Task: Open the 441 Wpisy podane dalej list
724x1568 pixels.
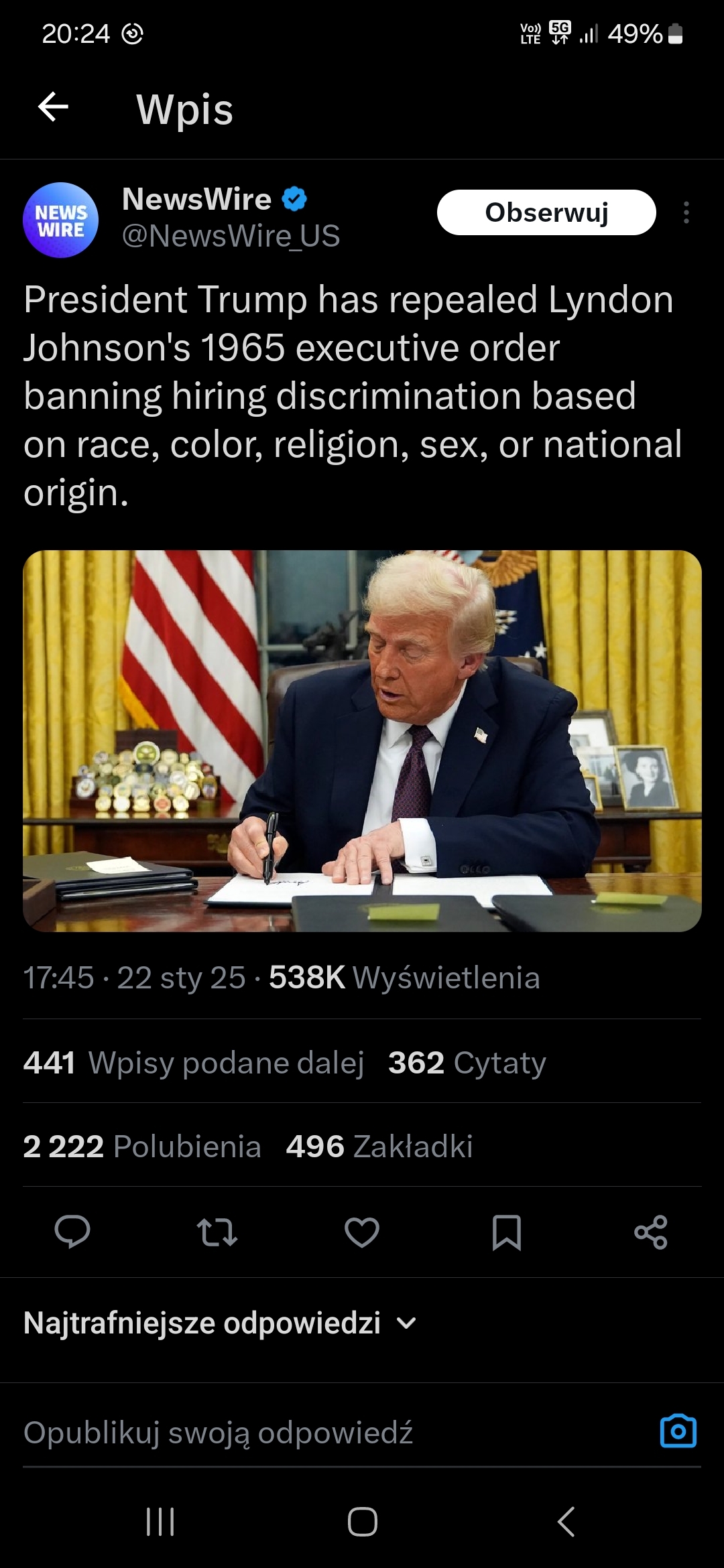Action: tap(194, 1063)
